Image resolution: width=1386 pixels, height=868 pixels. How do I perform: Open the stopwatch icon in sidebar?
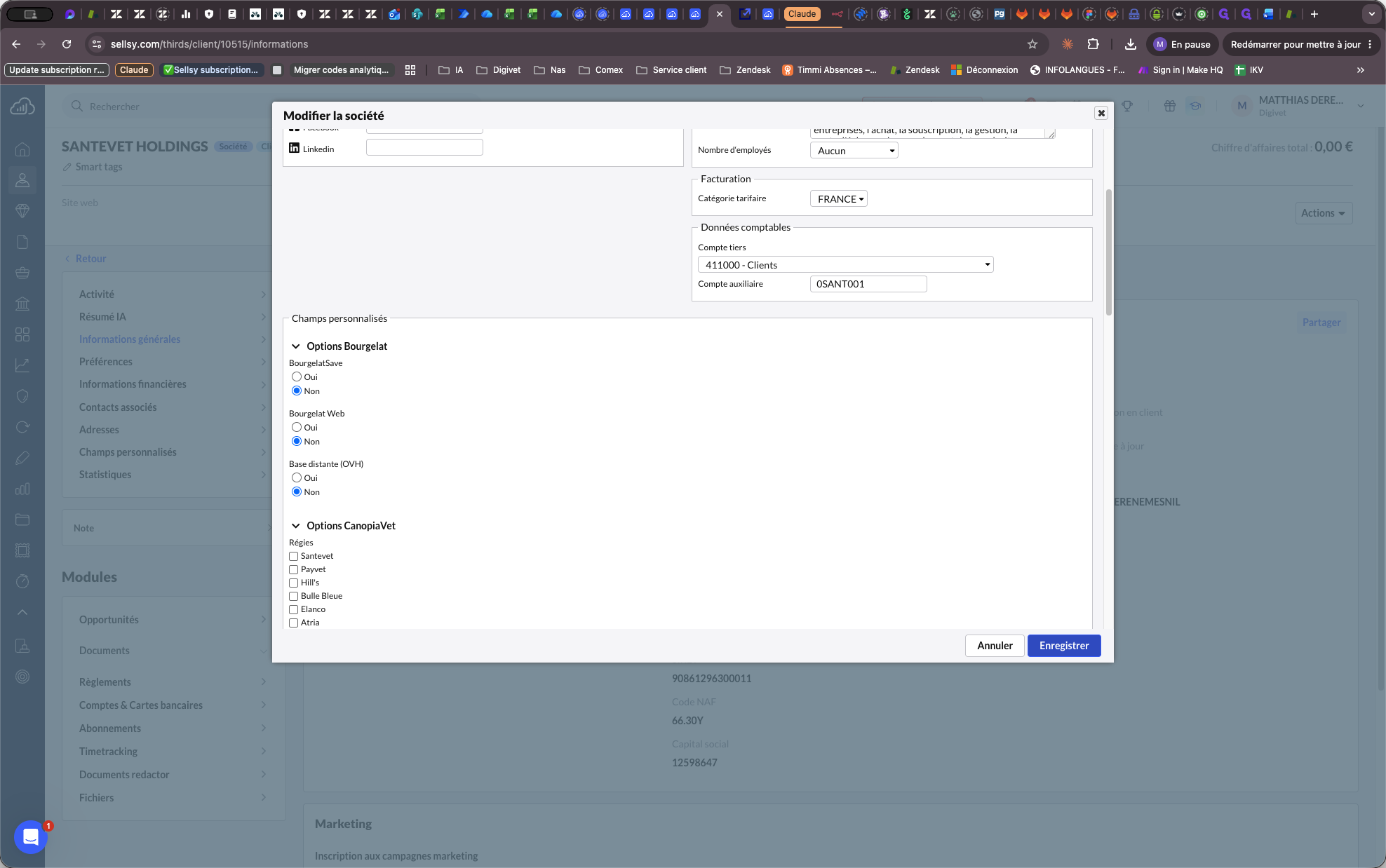22,581
